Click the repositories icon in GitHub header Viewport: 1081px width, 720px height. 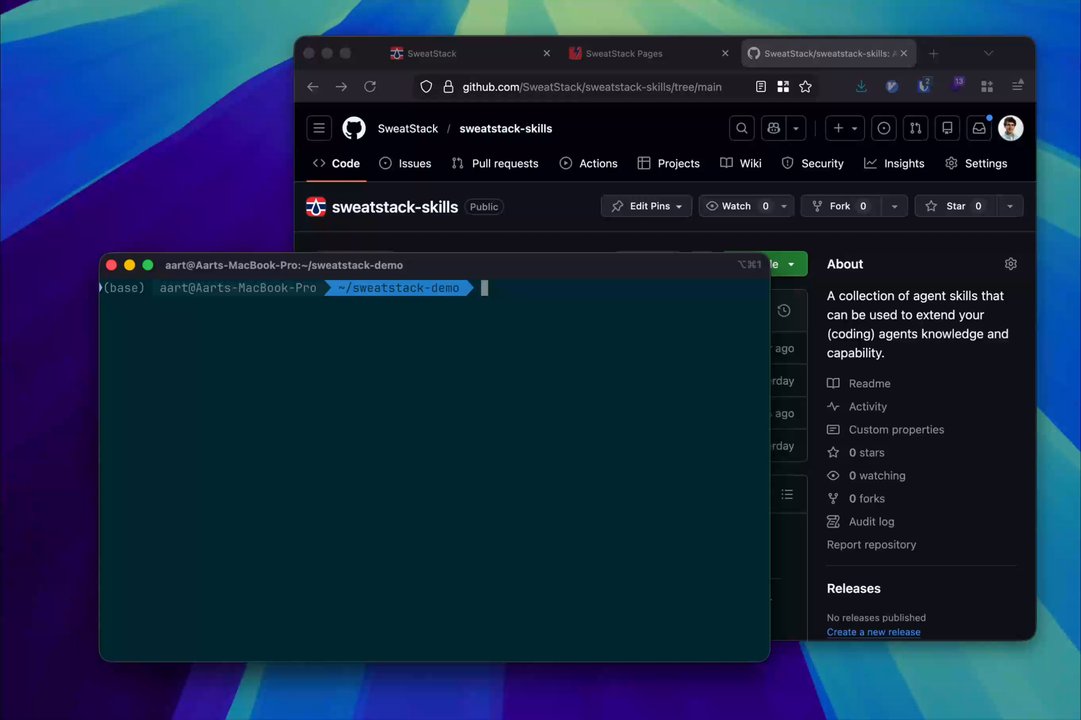[947, 128]
